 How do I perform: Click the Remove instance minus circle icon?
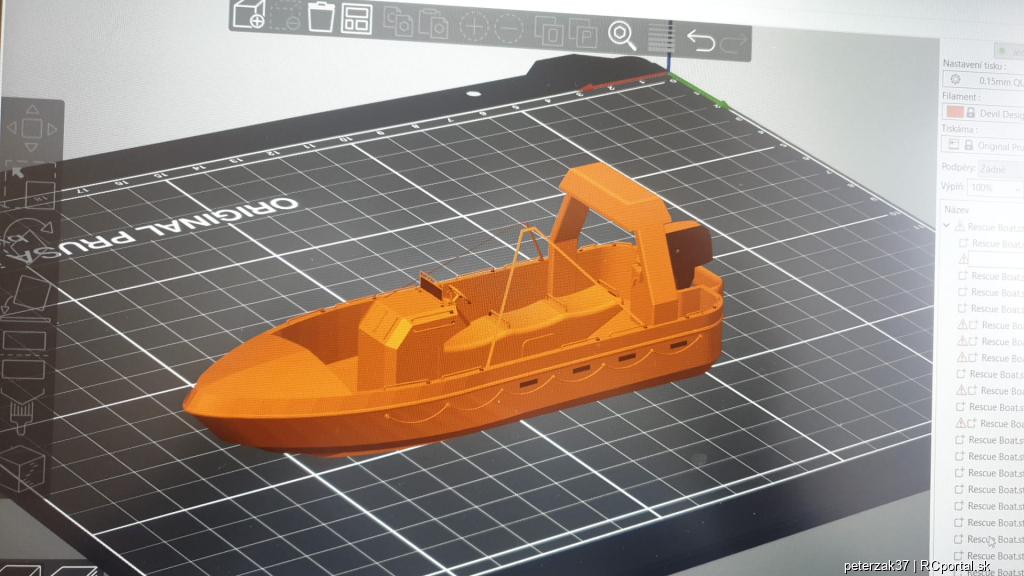click(509, 28)
